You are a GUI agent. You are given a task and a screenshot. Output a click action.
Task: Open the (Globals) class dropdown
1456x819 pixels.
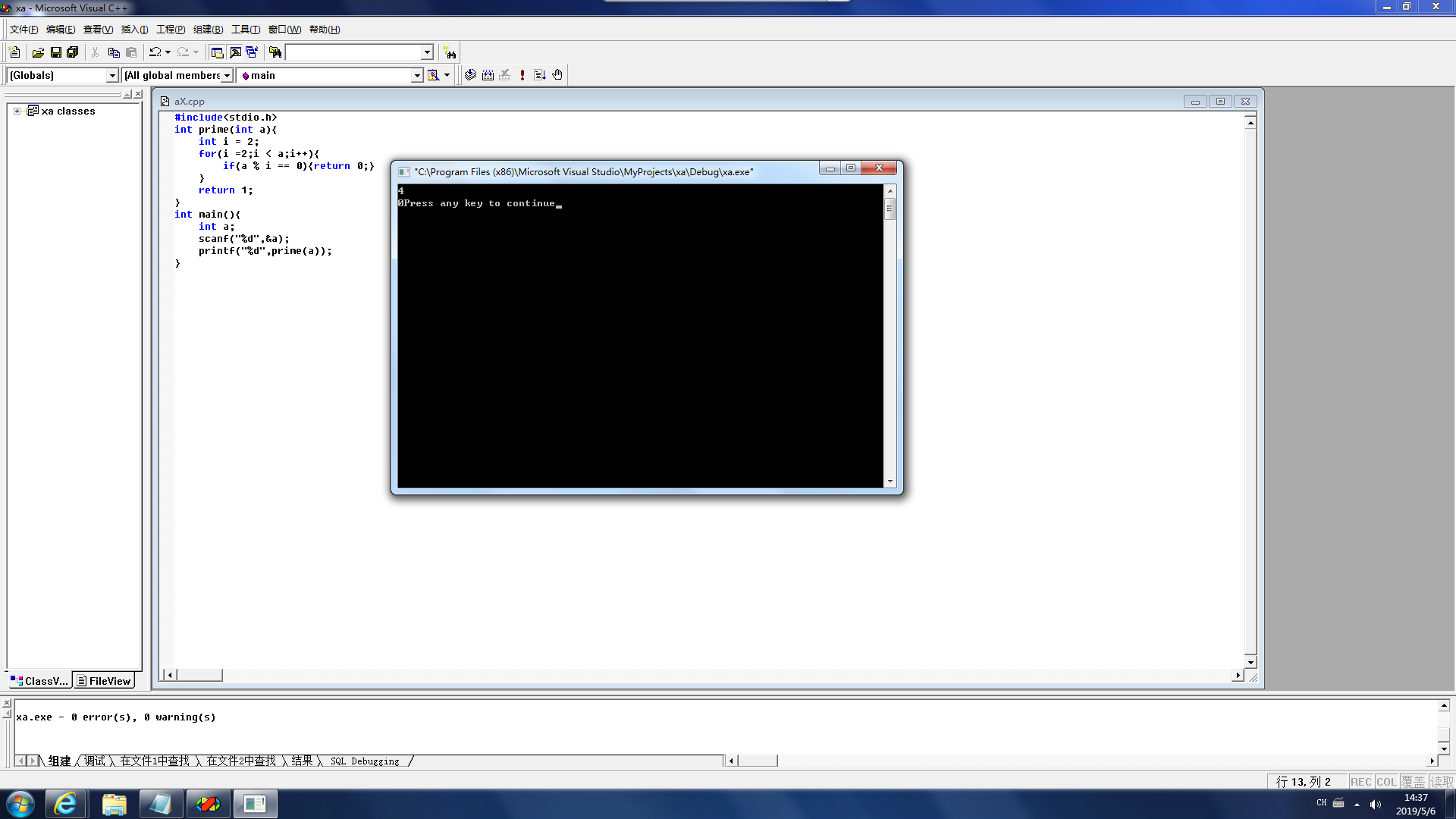(112, 75)
